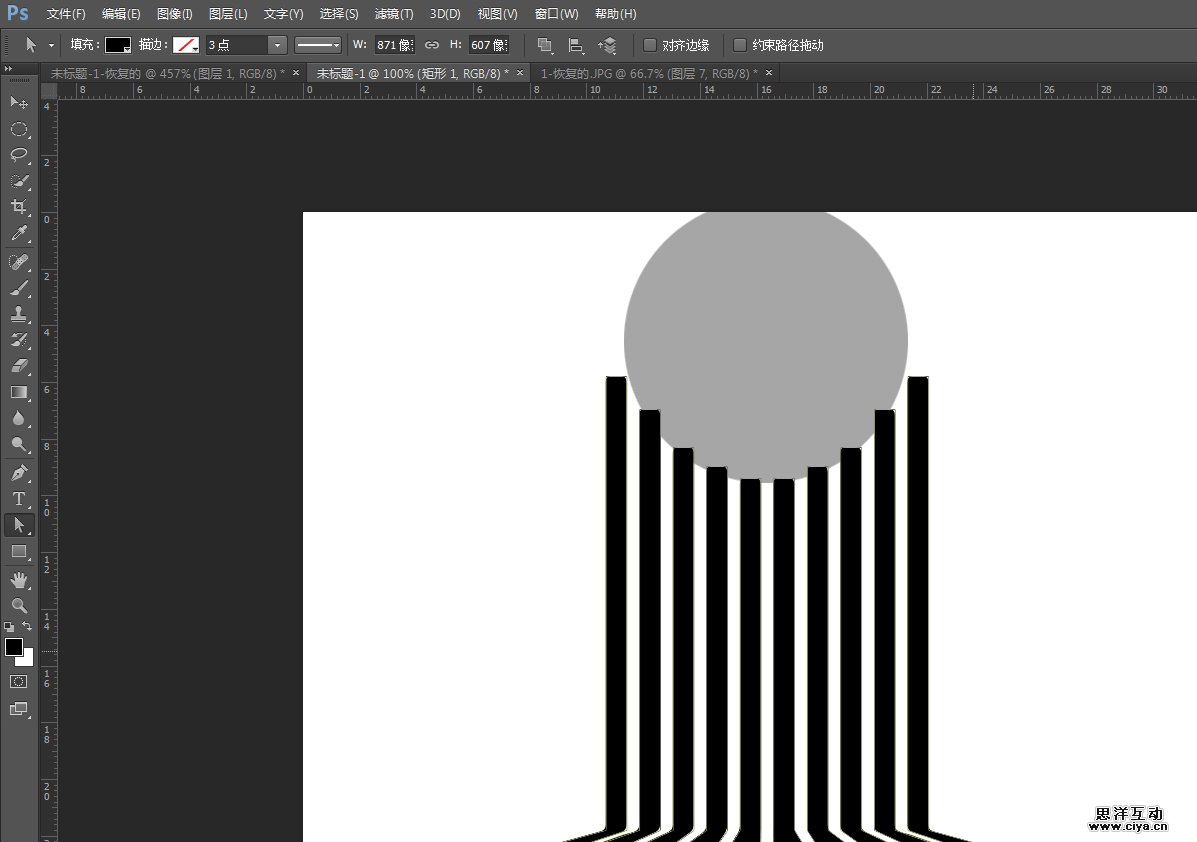Open the 图层(L) menu
The height and width of the screenshot is (842, 1197).
(x=228, y=14)
